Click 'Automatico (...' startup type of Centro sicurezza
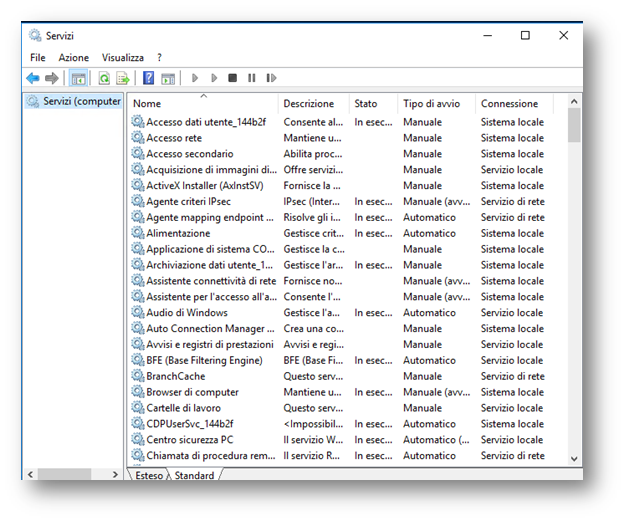This screenshot has width=625, height=522. click(x=436, y=440)
